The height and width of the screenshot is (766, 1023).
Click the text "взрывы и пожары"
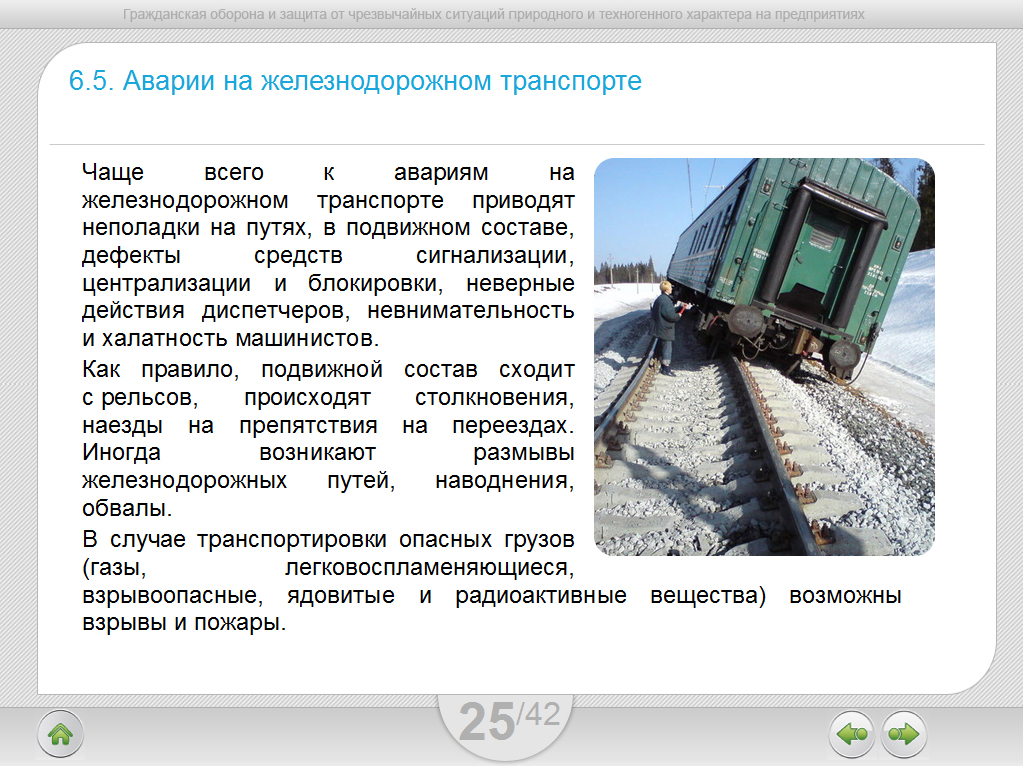[183, 624]
